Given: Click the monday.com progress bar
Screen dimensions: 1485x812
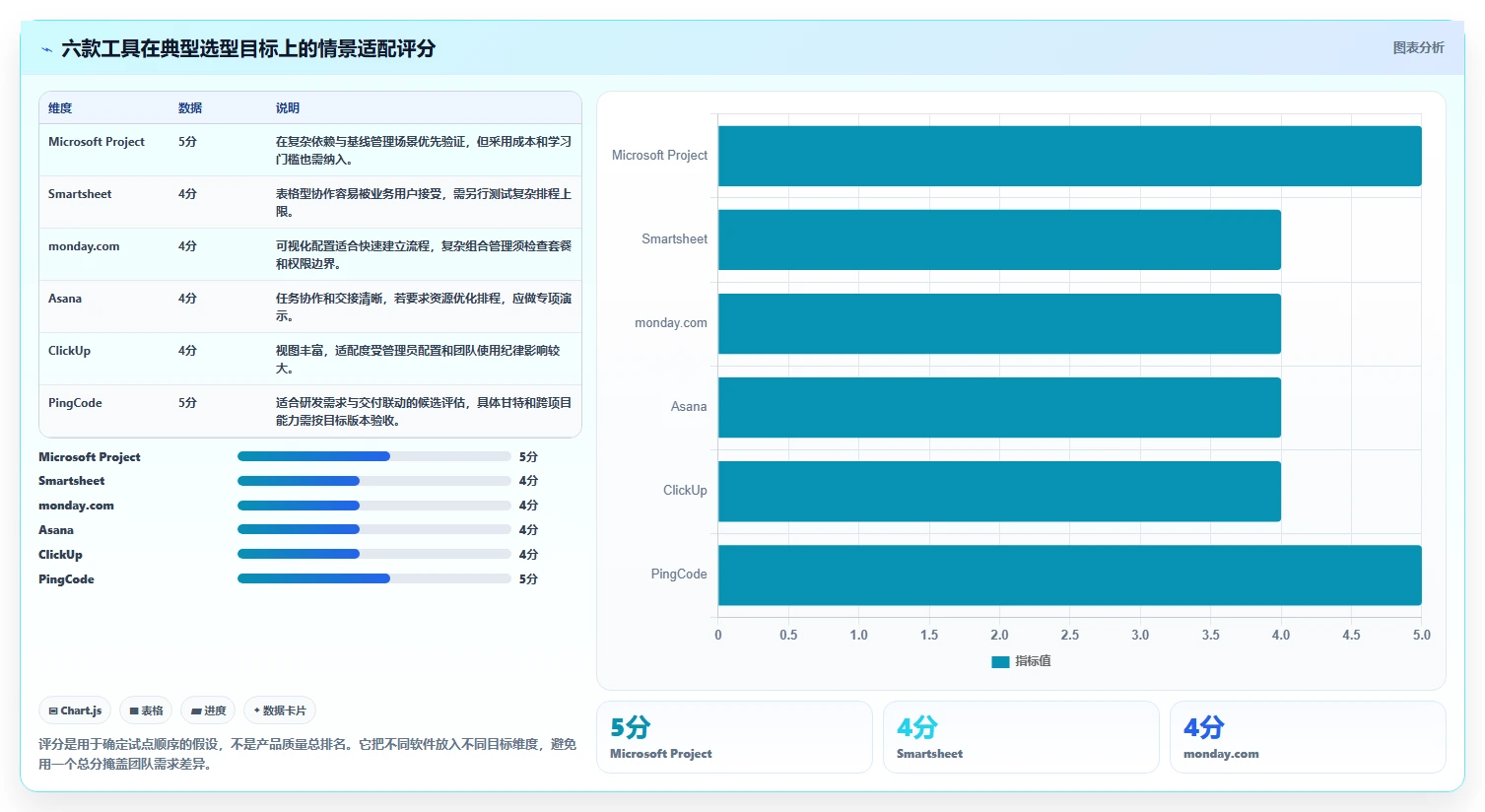Looking at the screenshot, I should click(374, 506).
